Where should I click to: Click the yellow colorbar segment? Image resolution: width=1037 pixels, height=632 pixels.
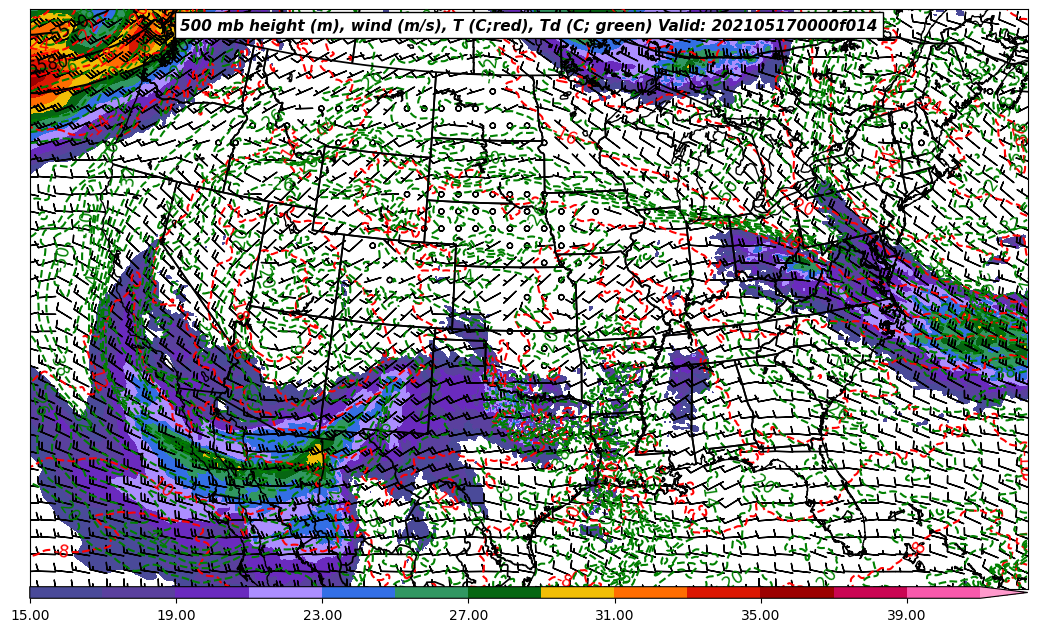(x=577, y=592)
